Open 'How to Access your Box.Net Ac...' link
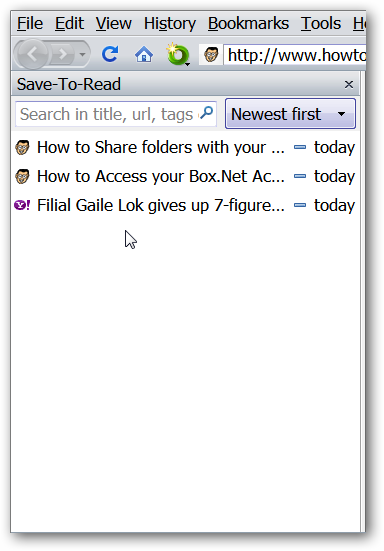The height and width of the screenshot is (551, 384). pos(161,176)
